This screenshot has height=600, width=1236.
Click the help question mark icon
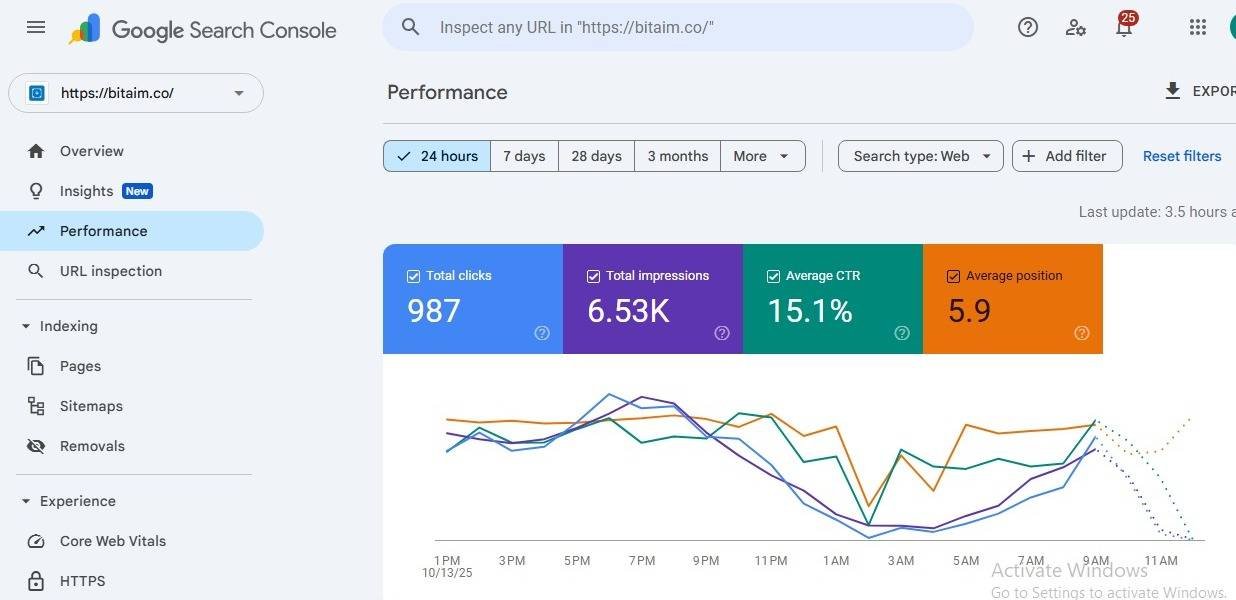1028,28
